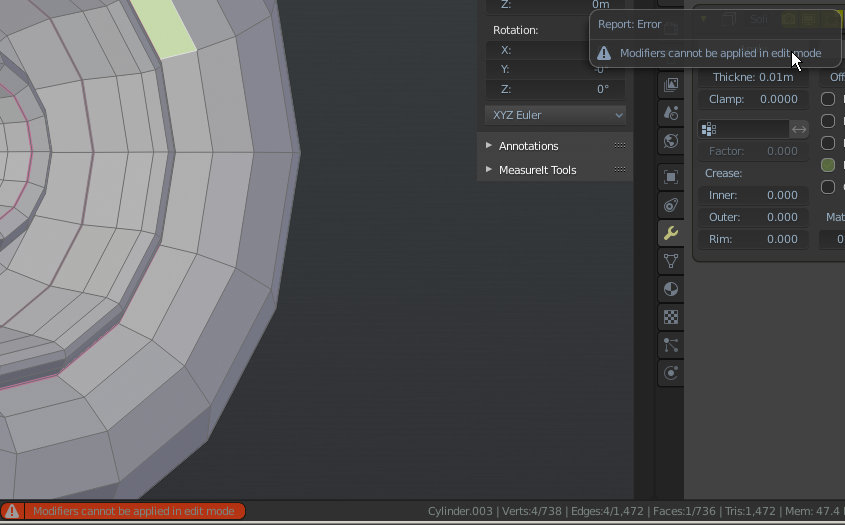Click the invert vertex group arrow button
Screen dimensions: 845x525
tap(799, 129)
